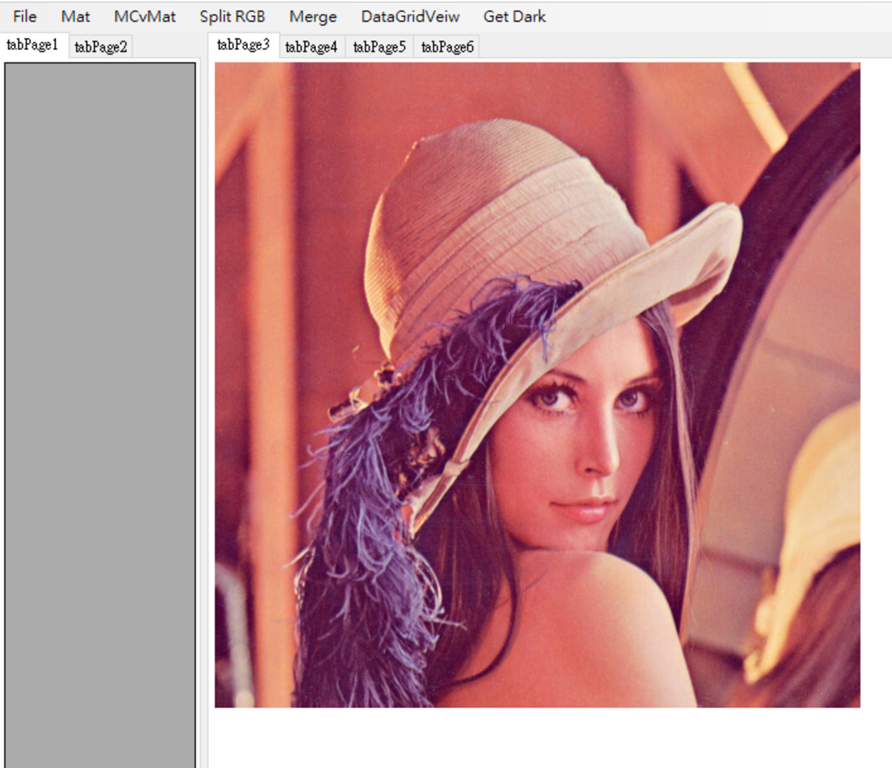Click the displayed portrait image

click(x=537, y=385)
